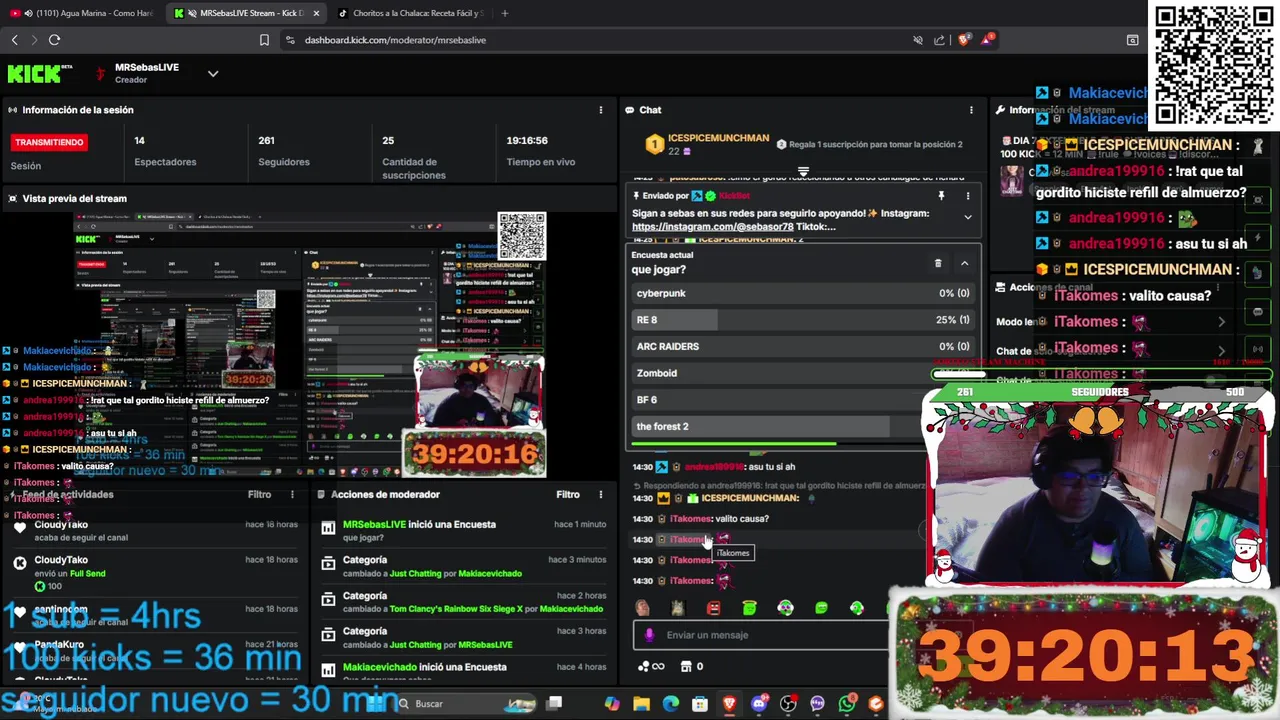The height and width of the screenshot is (720, 1280).
Task: Click the pin icon on the KickBot message
Action: pyautogui.click(x=941, y=196)
